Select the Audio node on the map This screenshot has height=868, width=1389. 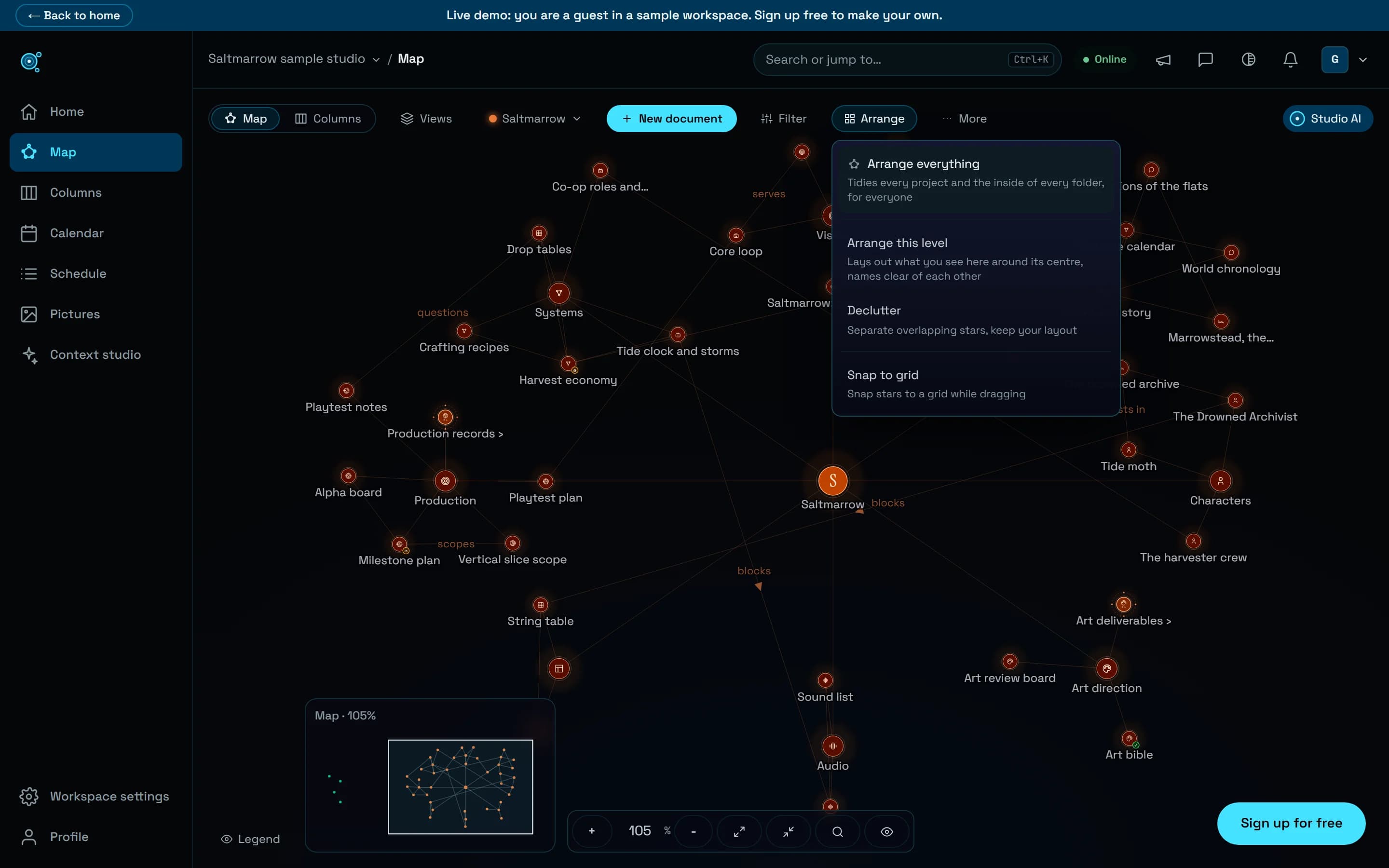(832, 746)
